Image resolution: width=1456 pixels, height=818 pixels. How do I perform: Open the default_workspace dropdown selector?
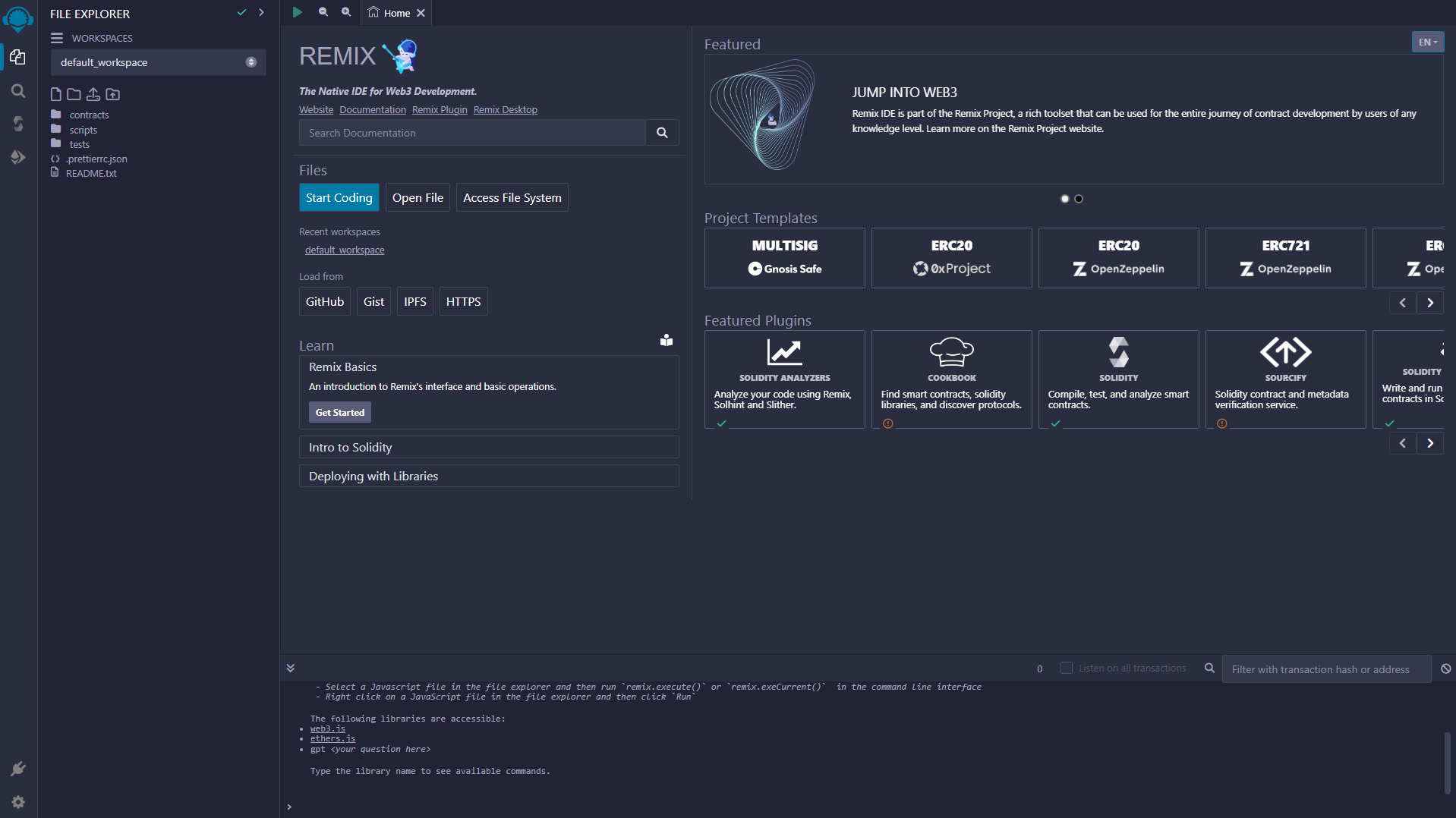click(158, 62)
